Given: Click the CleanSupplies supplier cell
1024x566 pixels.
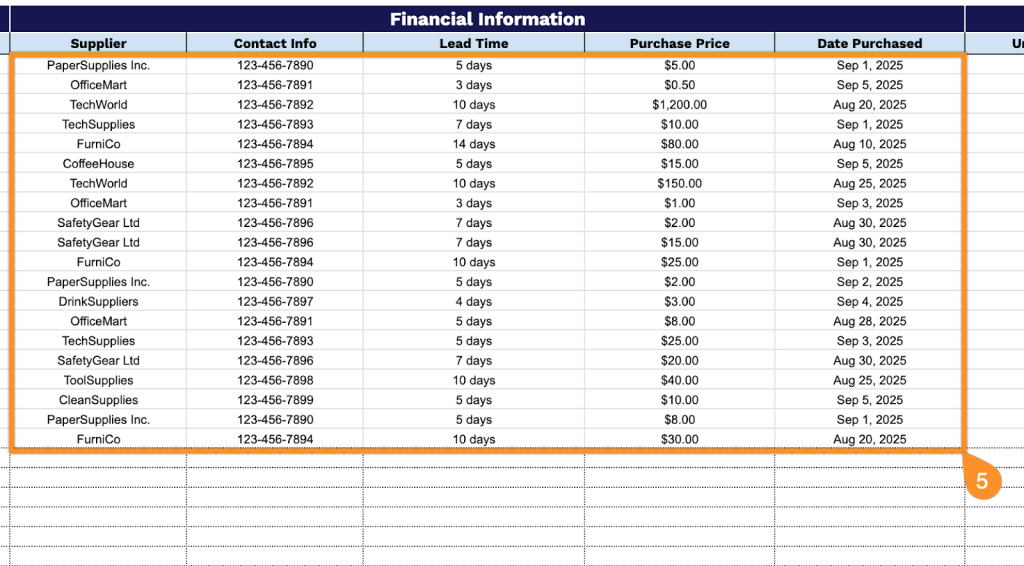Looking at the screenshot, I should (98, 400).
